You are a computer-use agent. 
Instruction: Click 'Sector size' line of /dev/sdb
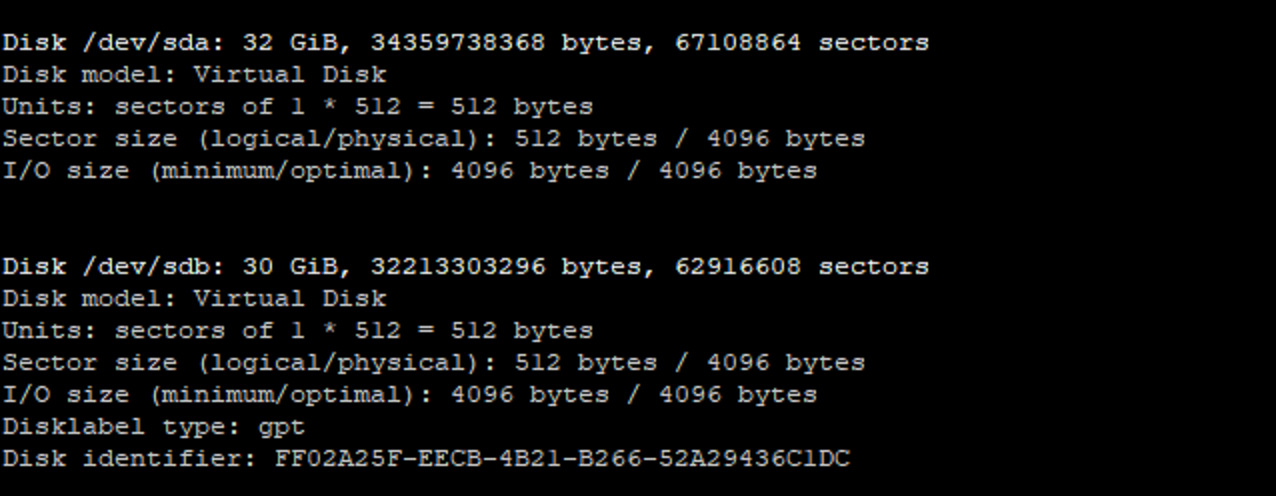433,363
